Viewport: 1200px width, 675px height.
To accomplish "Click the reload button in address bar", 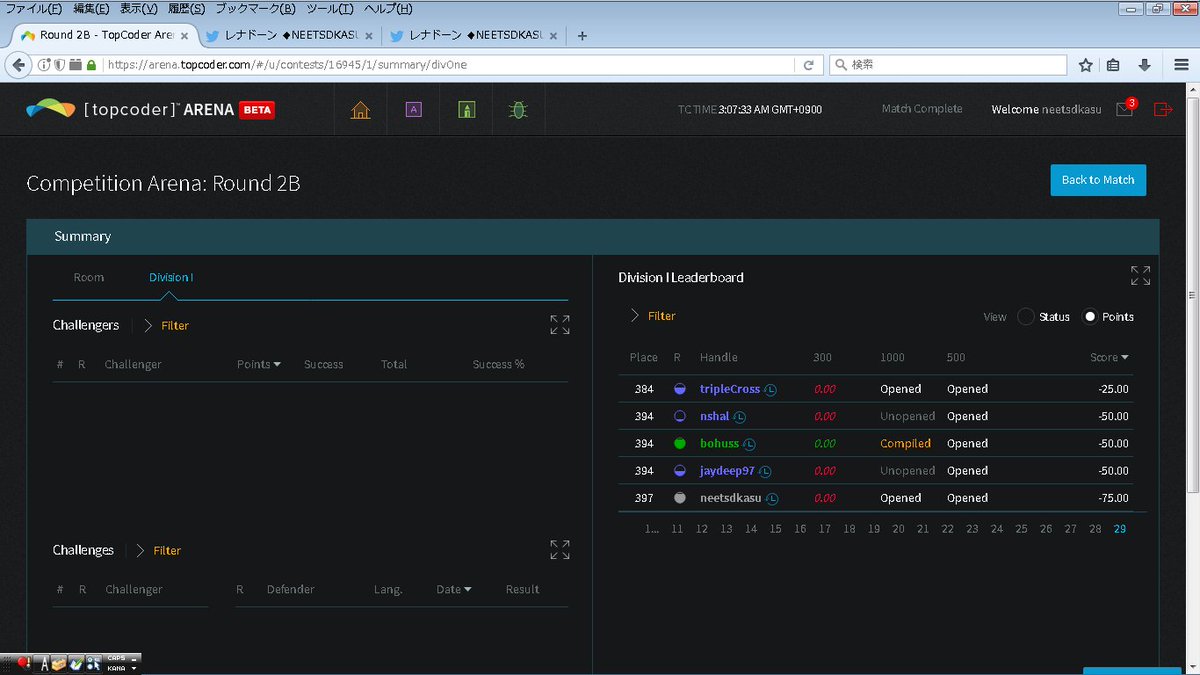I will click(x=808, y=65).
